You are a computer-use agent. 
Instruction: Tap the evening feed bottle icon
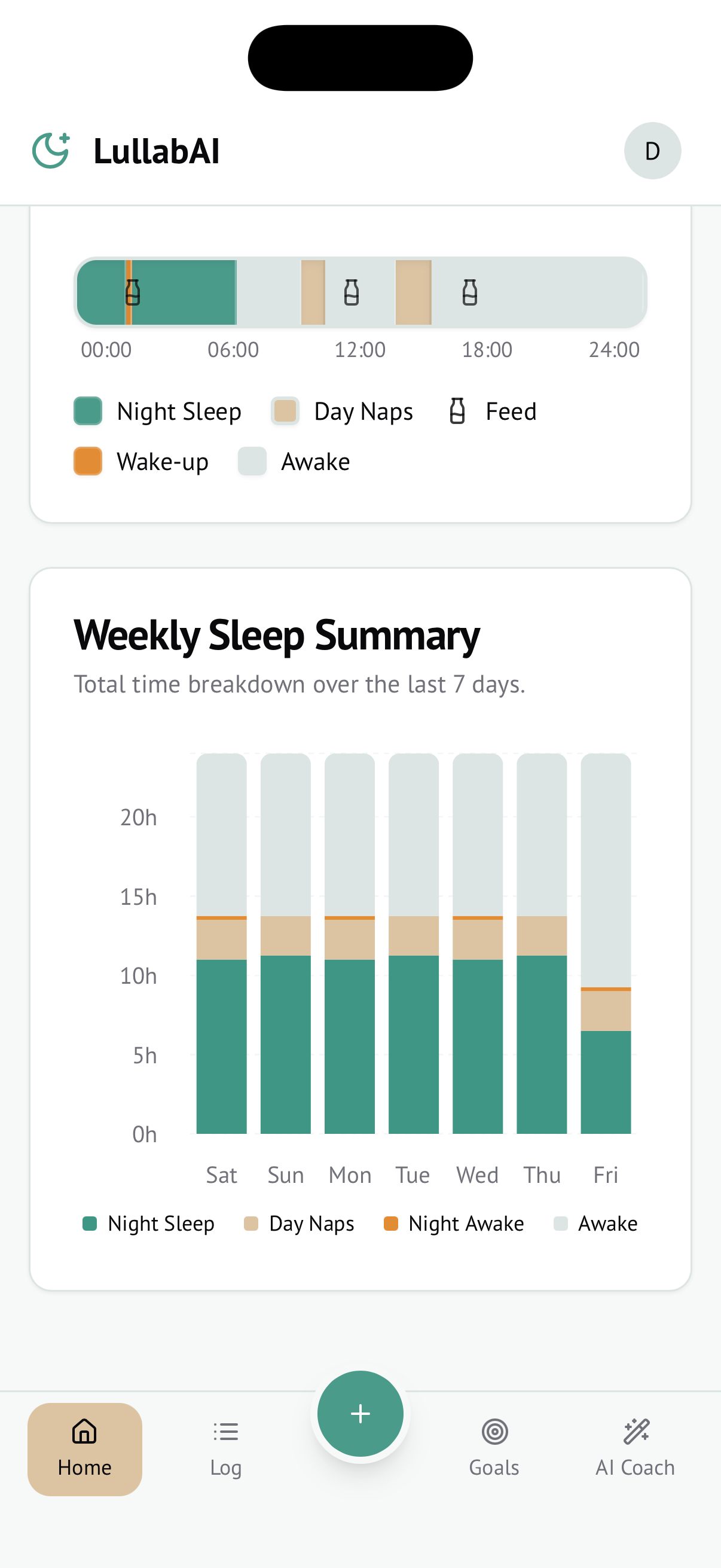click(x=469, y=292)
